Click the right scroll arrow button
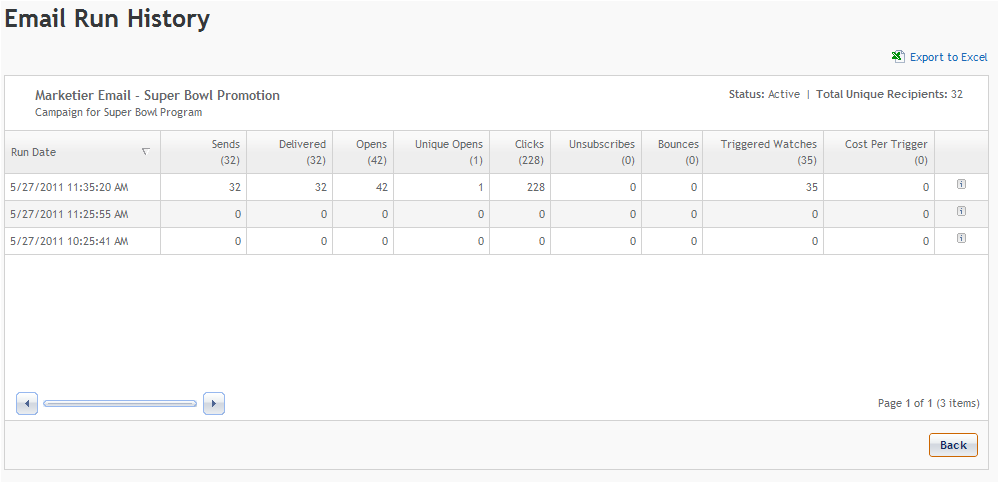This screenshot has width=999, height=483. pyautogui.click(x=214, y=403)
